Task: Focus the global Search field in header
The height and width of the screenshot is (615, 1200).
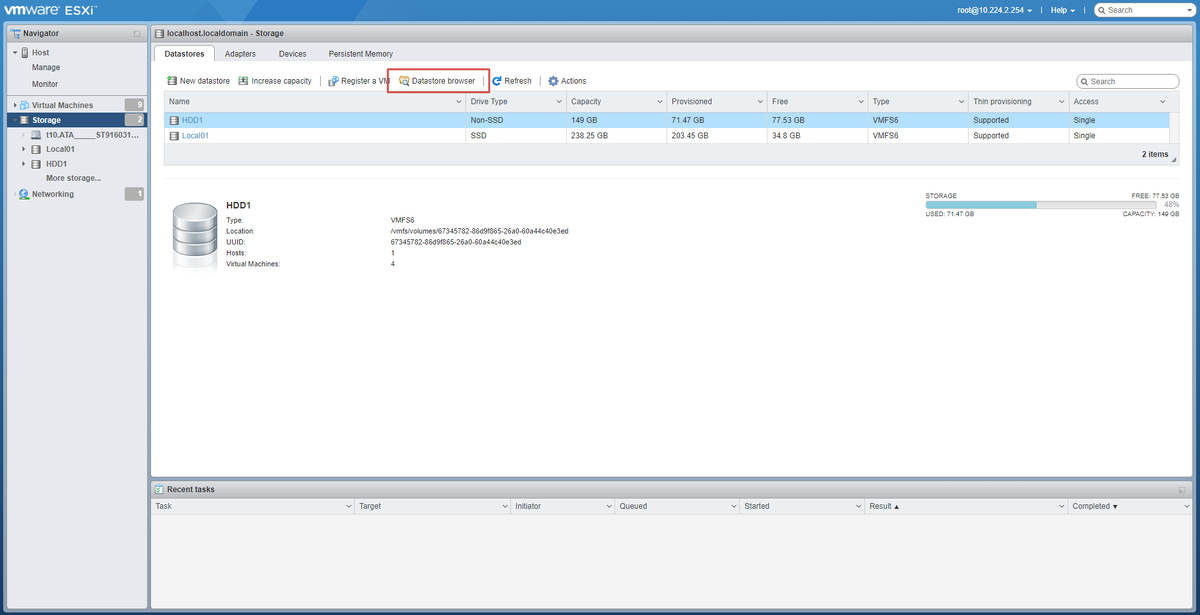Action: [x=1143, y=10]
